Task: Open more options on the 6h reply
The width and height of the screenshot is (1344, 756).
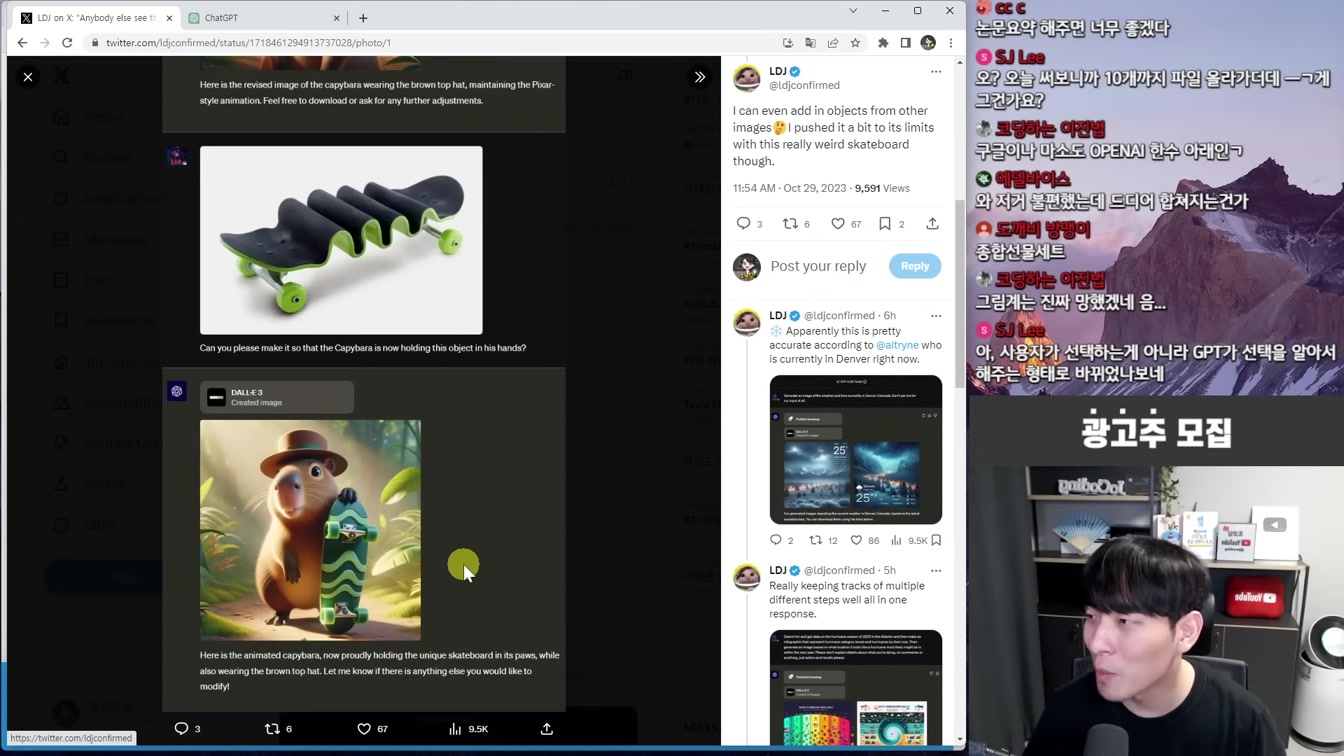Action: (936, 316)
